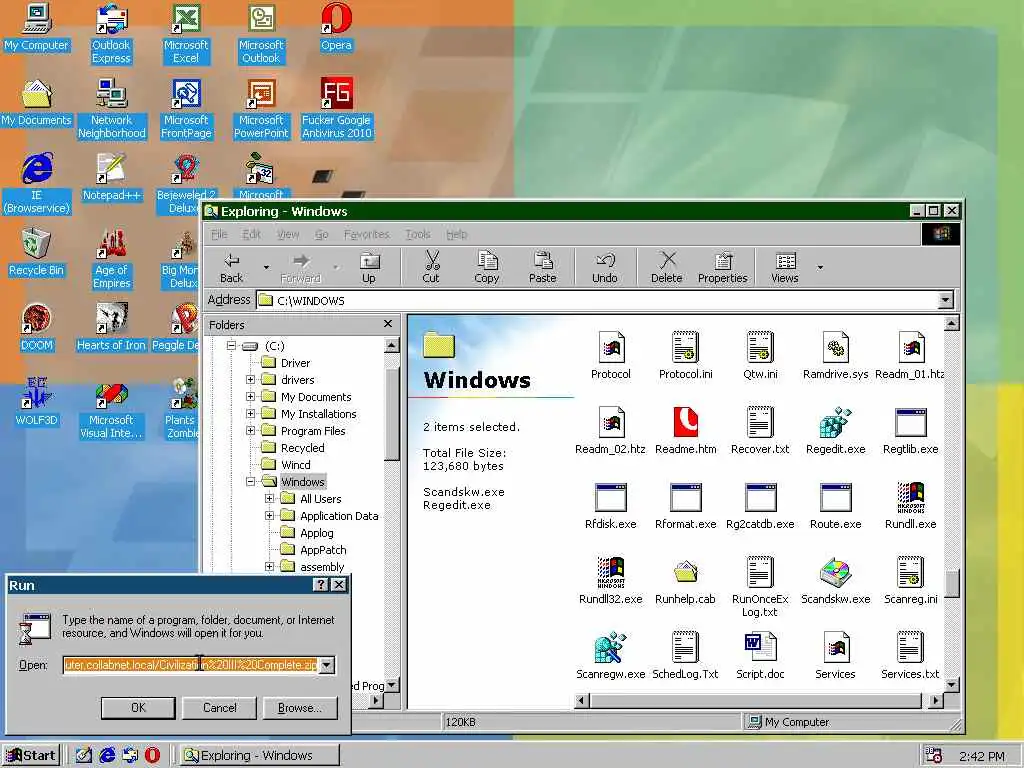1024x768 pixels.
Task: Go Up one folder level
Action: [369, 267]
